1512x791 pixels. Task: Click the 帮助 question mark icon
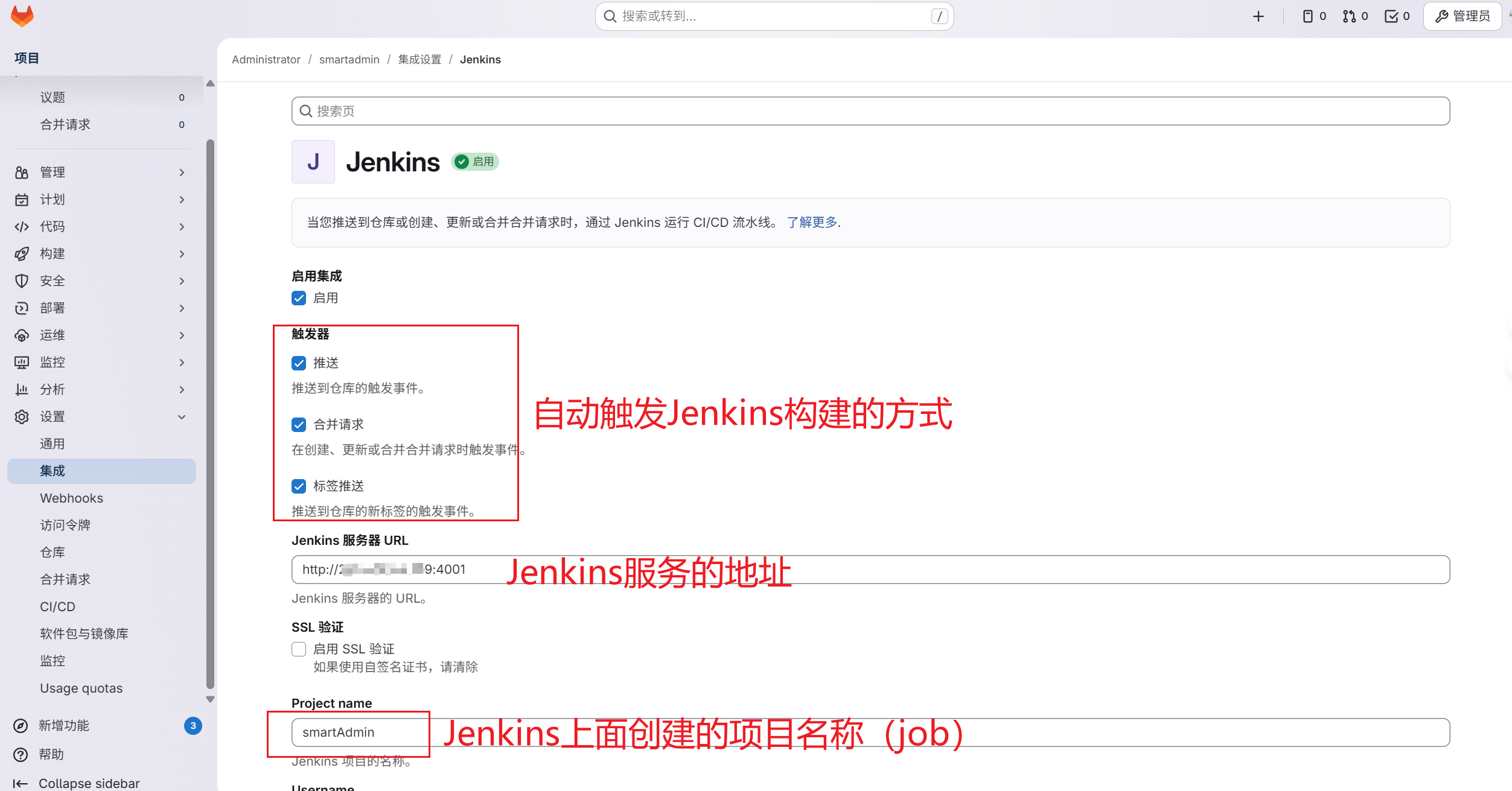point(21,755)
